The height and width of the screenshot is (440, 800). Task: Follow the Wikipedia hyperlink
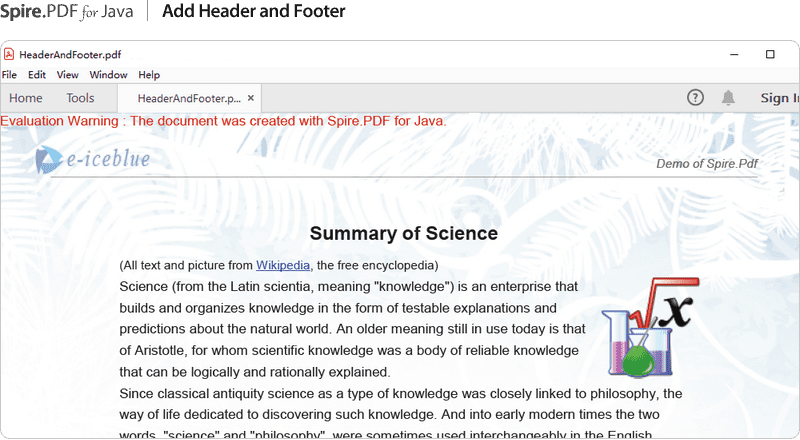[x=283, y=265]
